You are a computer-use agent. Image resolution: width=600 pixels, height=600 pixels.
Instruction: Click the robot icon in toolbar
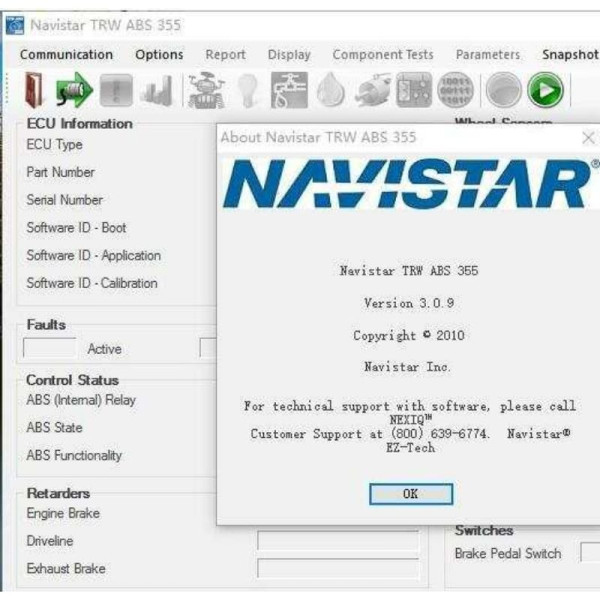pos(205,91)
